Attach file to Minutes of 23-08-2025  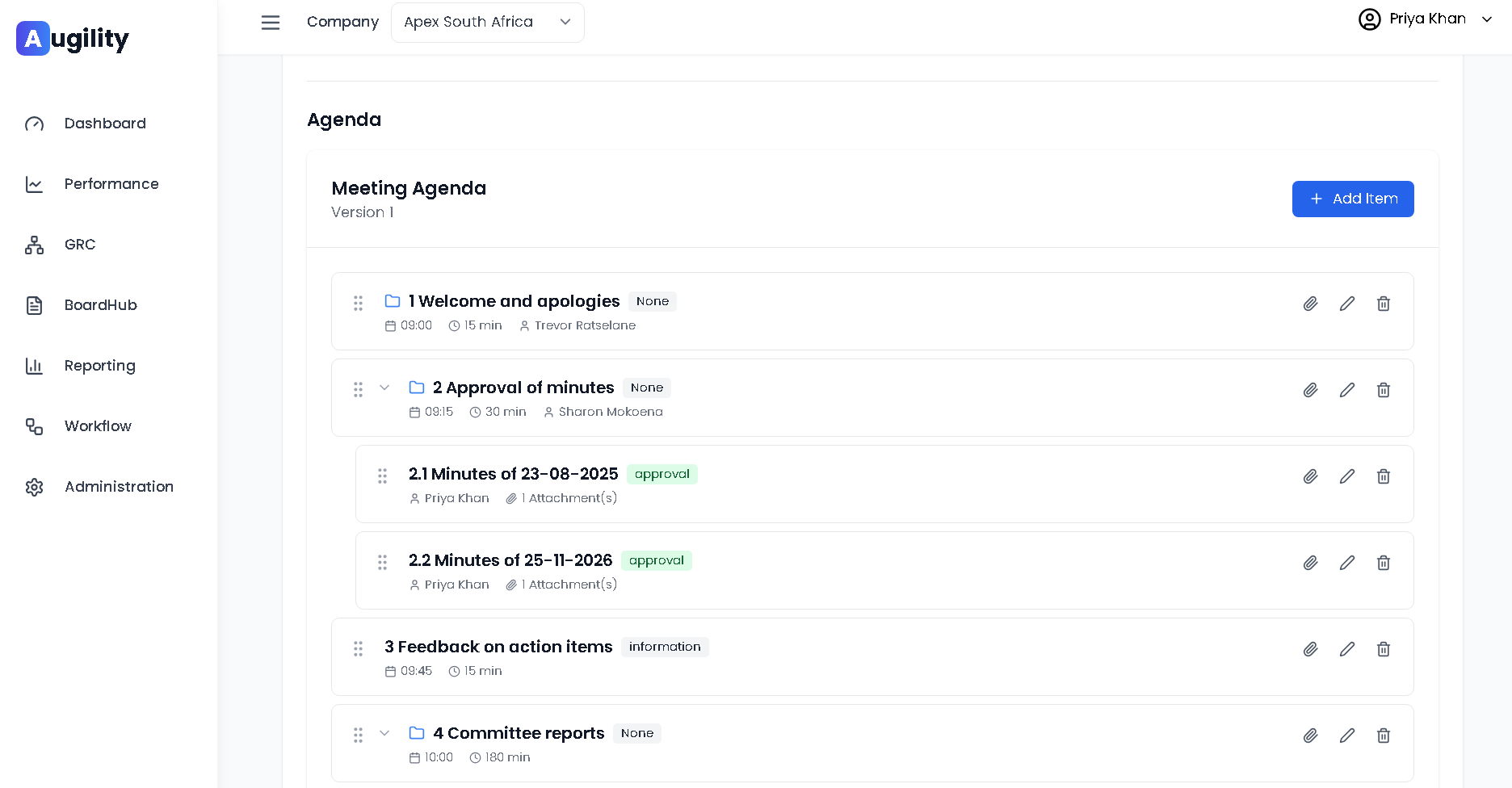tap(1311, 476)
